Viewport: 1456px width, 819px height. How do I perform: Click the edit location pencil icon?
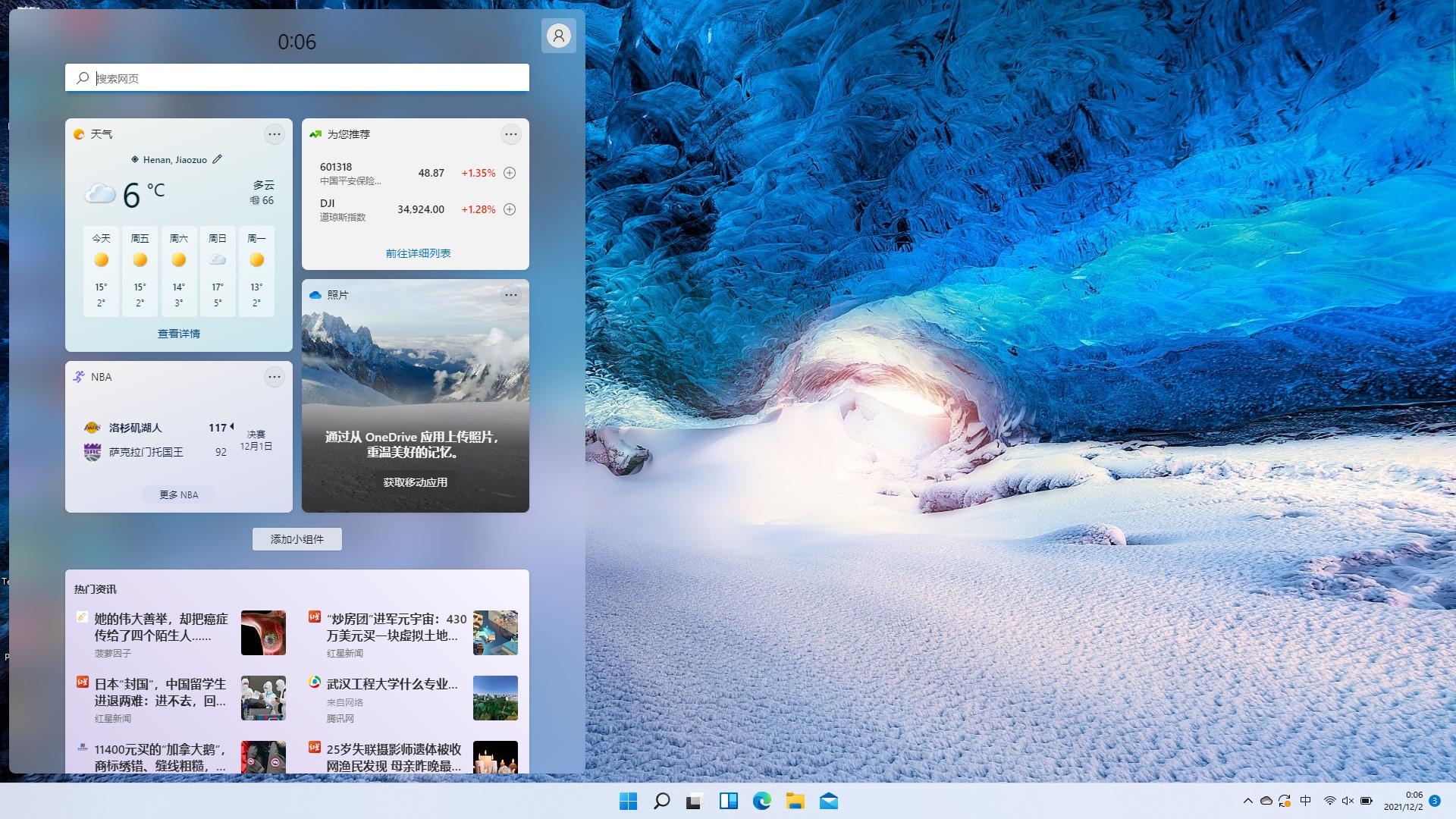[218, 159]
